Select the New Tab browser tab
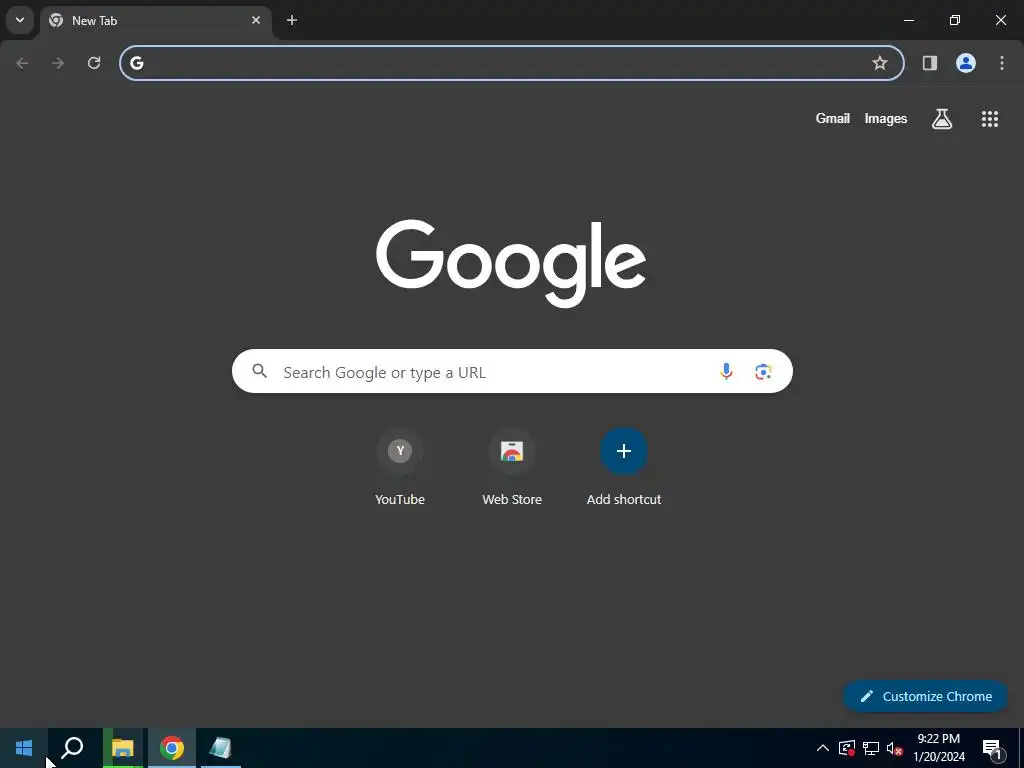Screen dimensions: 1024x768 coord(155,20)
